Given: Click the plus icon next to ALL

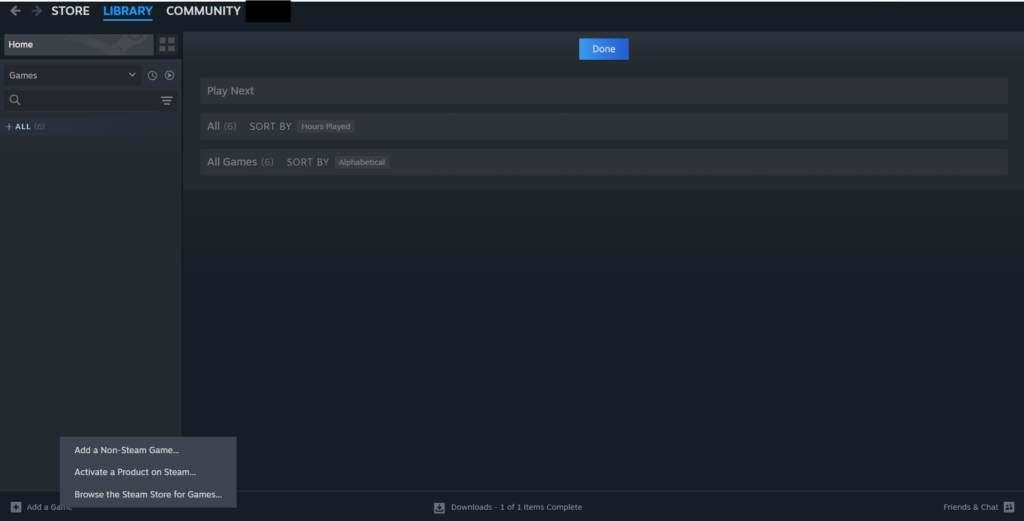Looking at the screenshot, I should click(x=8, y=127).
